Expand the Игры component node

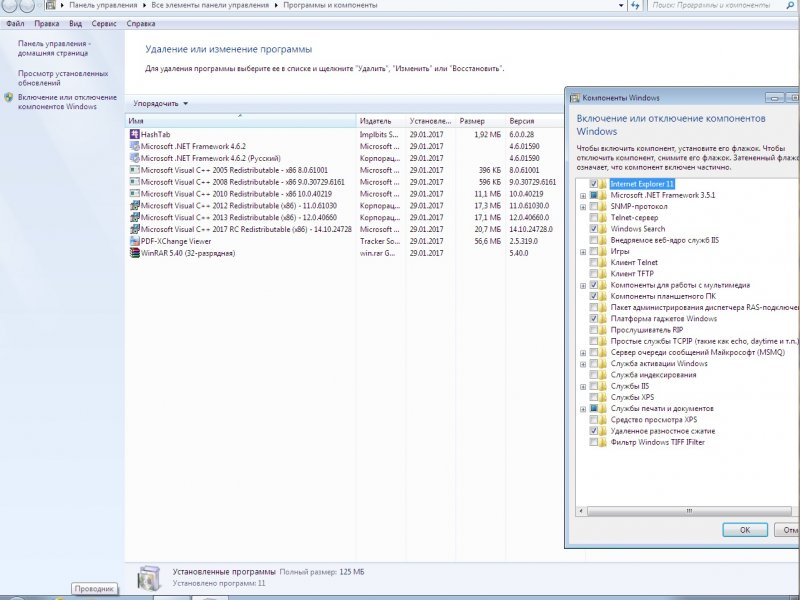(583, 252)
